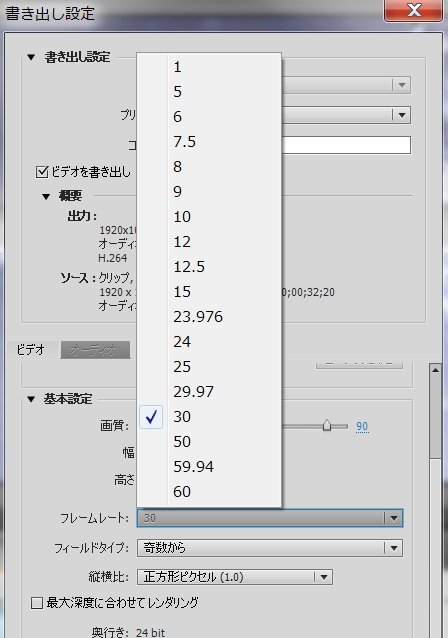Select the checked 30 frame rate item
The width and height of the screenshot is (448, 638).
click(209, 417)
